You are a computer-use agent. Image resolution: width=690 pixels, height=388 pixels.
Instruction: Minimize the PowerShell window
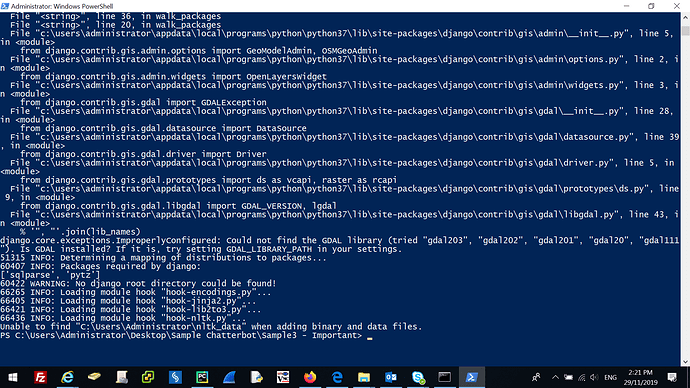627,6
